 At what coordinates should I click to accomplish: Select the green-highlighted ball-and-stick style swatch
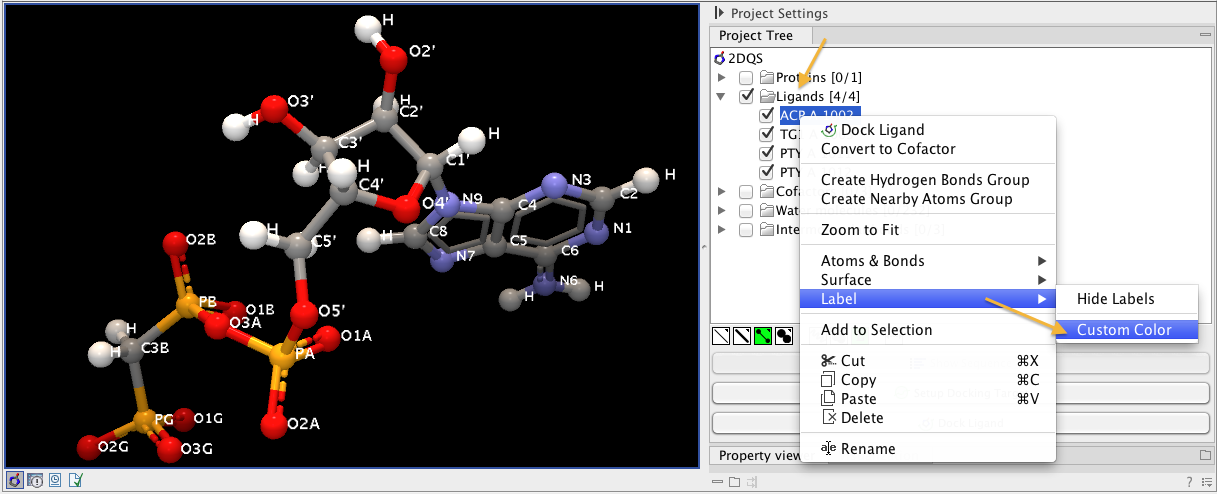click(762, 337)
